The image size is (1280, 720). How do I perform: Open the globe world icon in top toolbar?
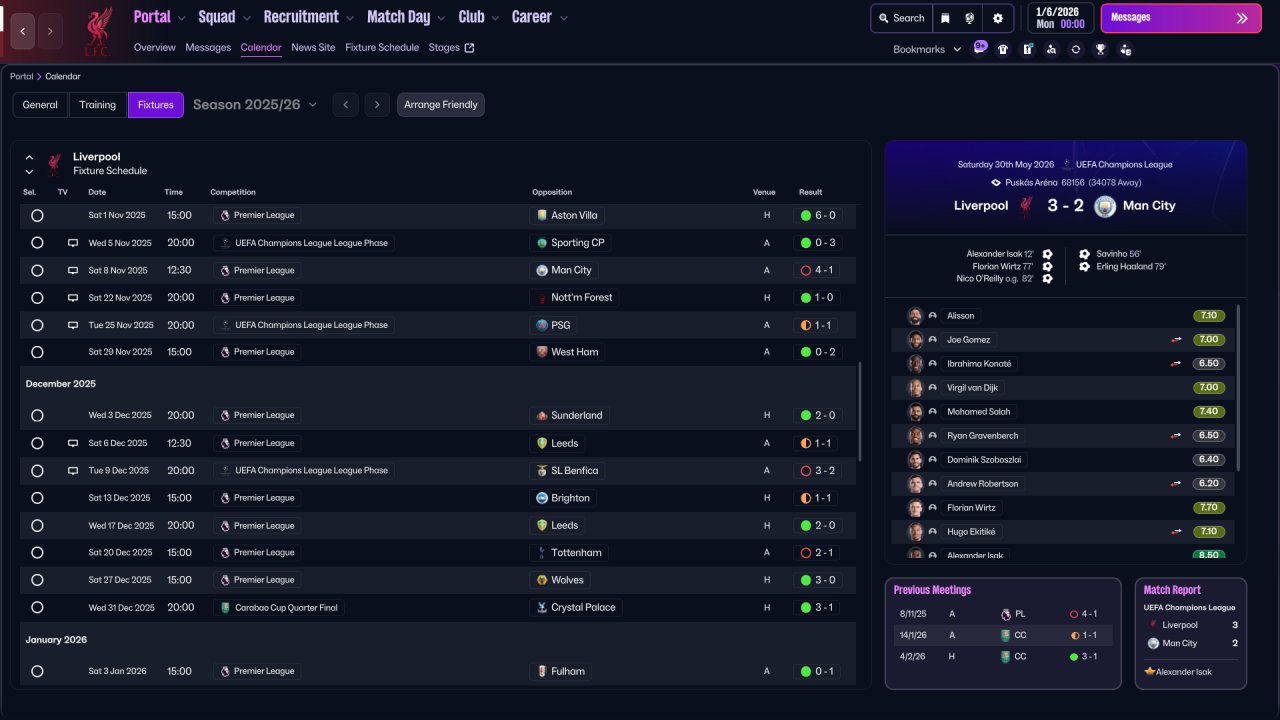click(969, 18)
